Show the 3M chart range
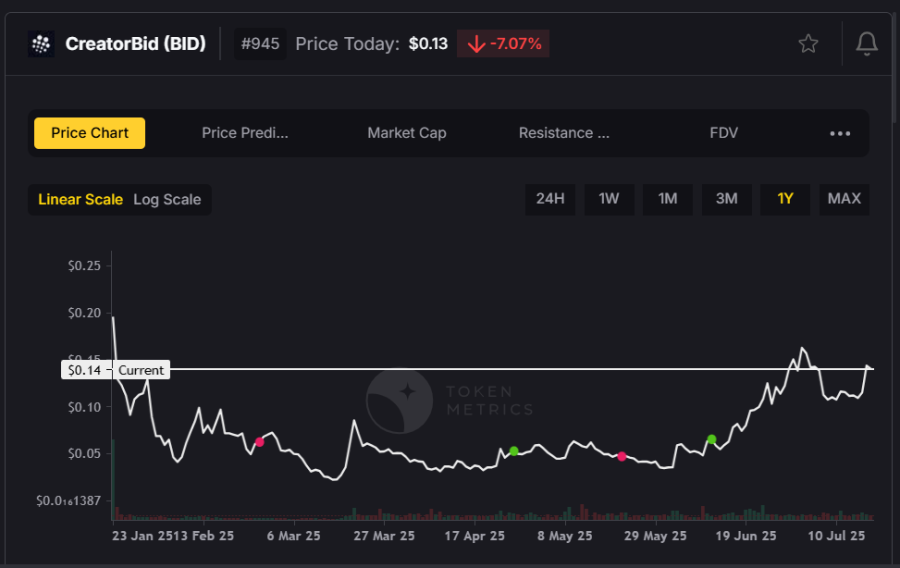The image size is (900, 568). [x=727, y=199]
